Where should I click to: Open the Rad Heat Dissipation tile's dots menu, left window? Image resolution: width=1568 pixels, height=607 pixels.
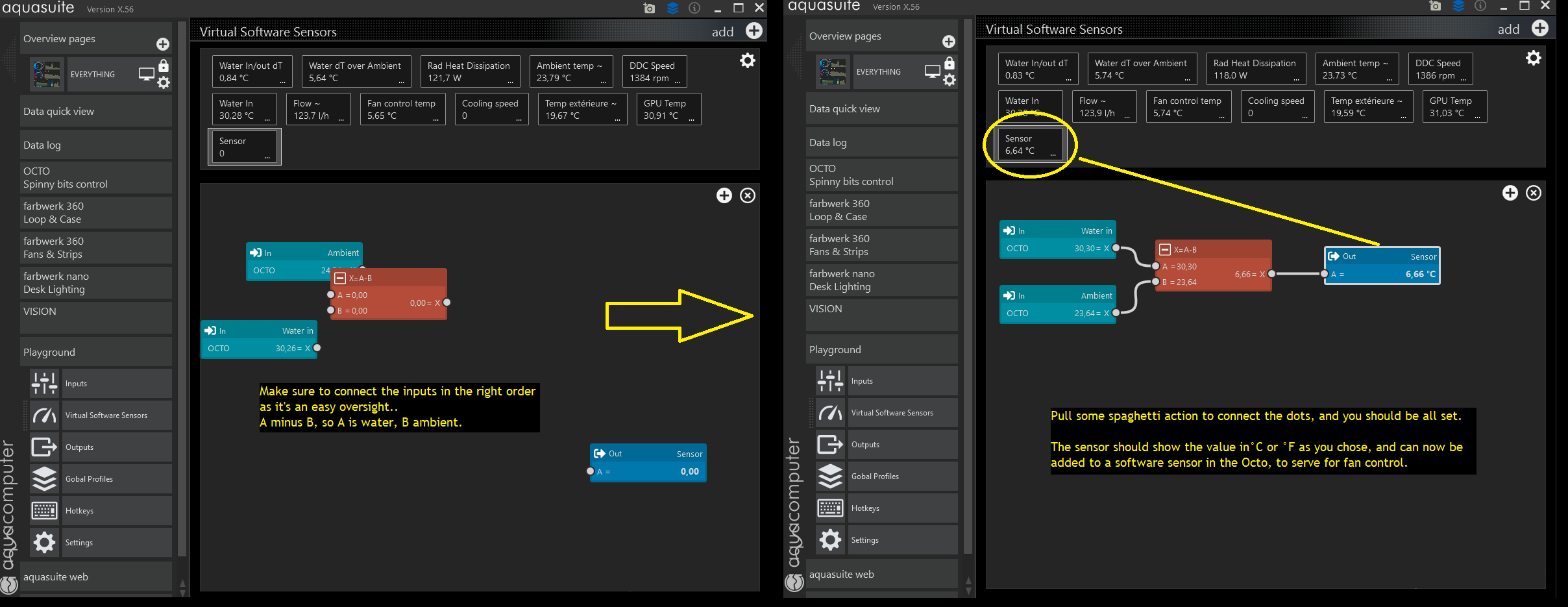(x=510, y=82)
